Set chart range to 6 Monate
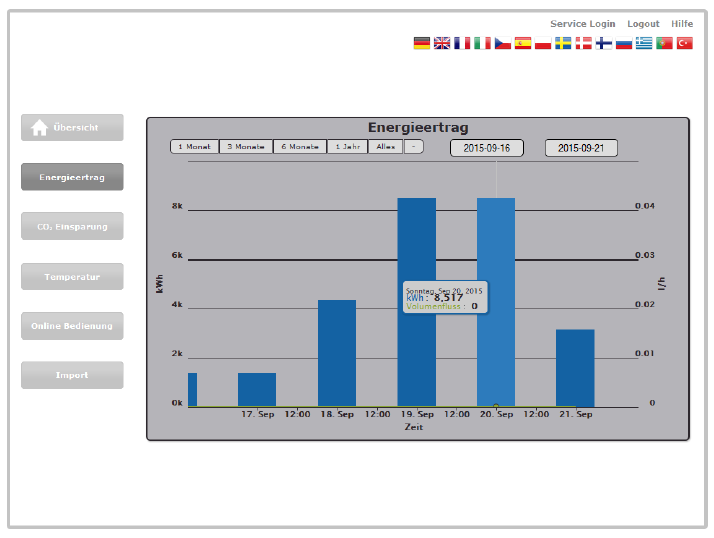Image resolution: width=714 pixels, height=538 pixels. pyautogui.click(x=300, y=147)
